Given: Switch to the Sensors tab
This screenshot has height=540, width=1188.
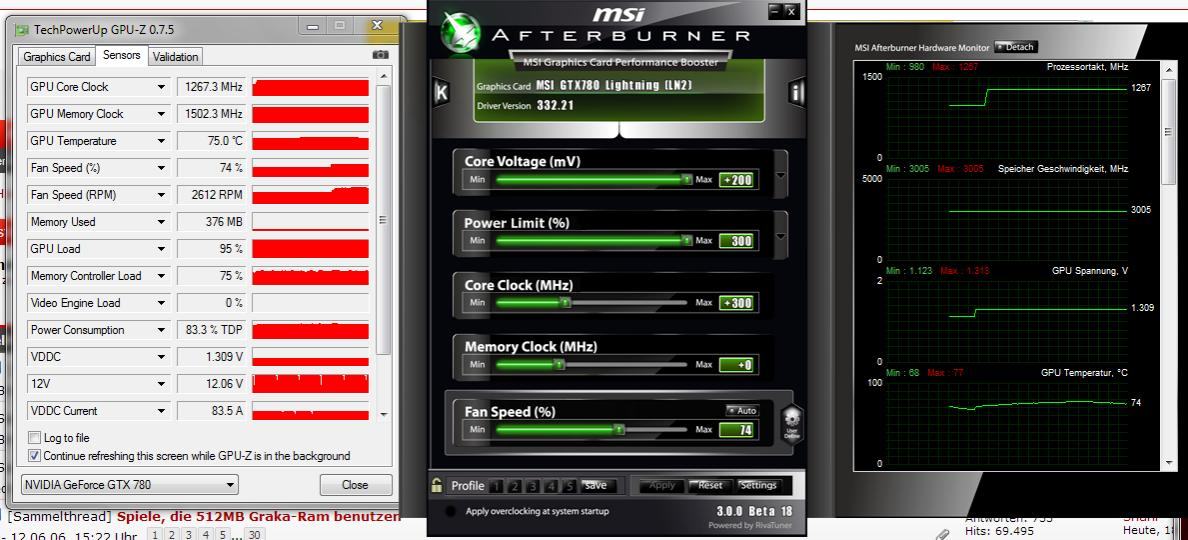Looking at the screenshot, I should [121, 55].
